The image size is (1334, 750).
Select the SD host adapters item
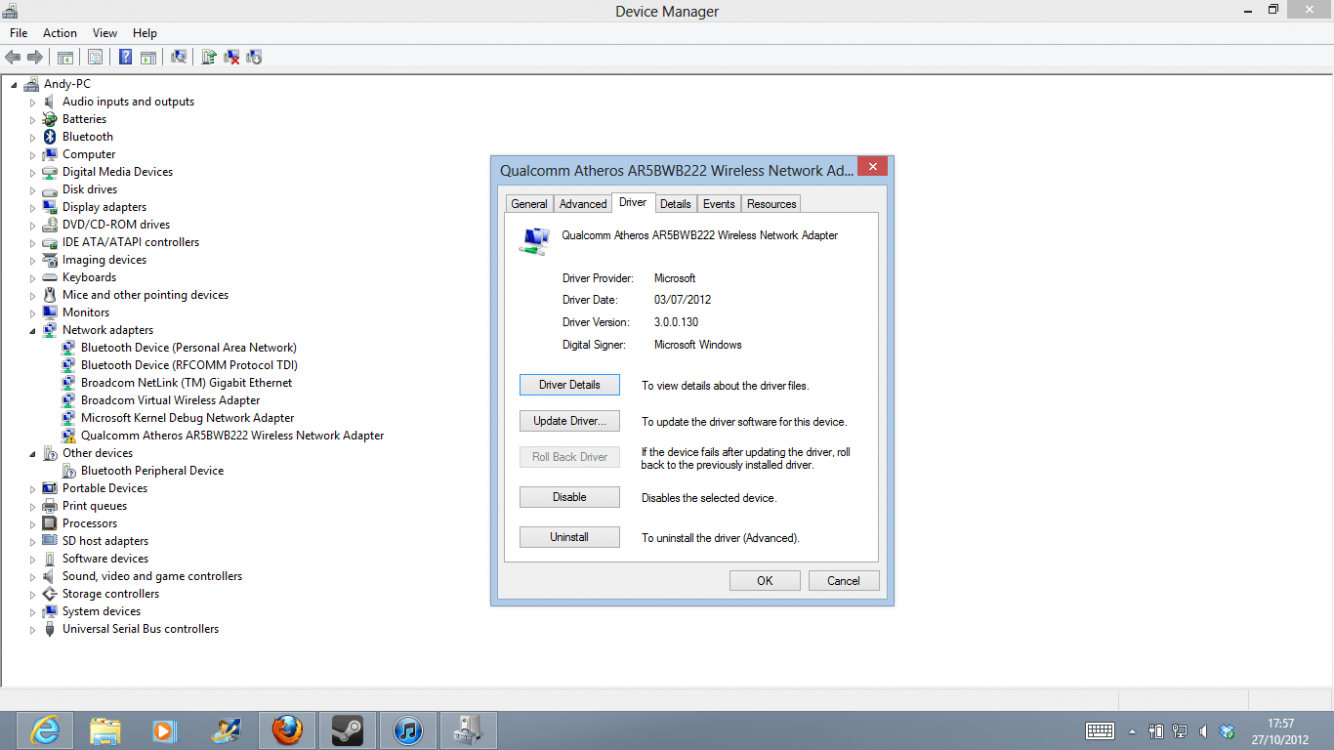[x=106, y=541]
